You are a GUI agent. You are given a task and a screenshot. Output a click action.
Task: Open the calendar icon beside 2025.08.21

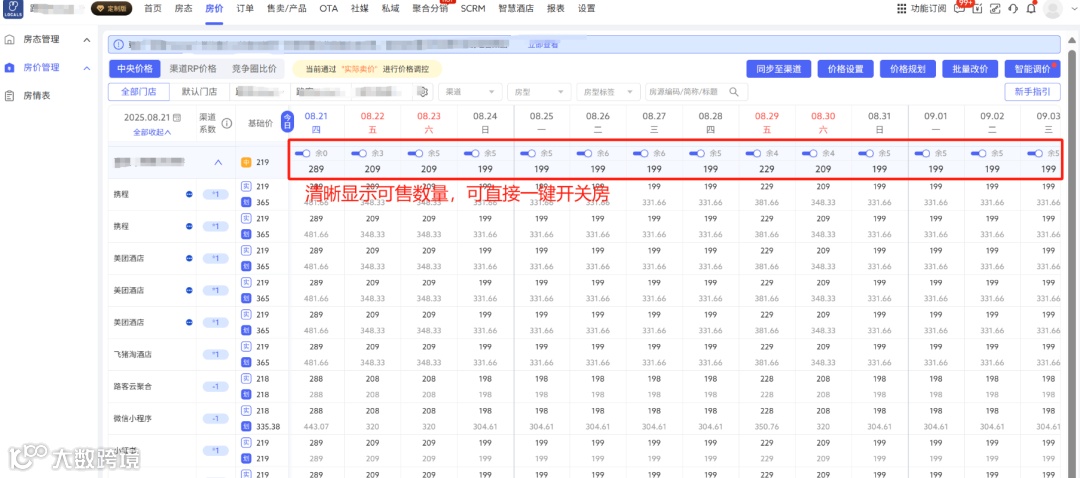(x=178, y=118)
